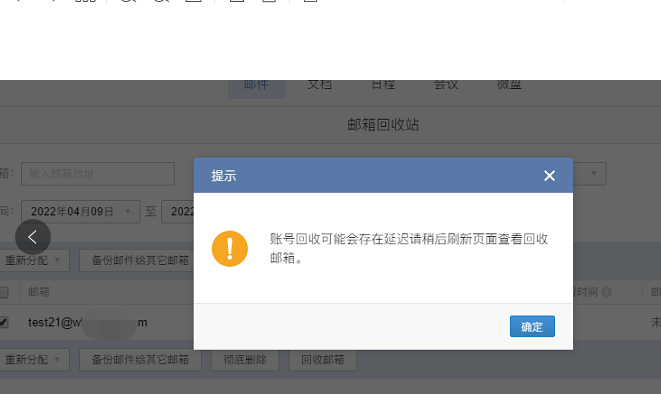The image size is (661, 405).
Task: Close the 提示 dialog with the X
Action: 549,176
